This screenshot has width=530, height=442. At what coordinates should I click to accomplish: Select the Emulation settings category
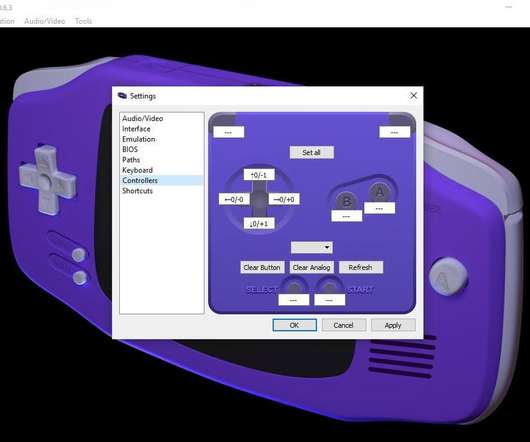pos(139,139)
